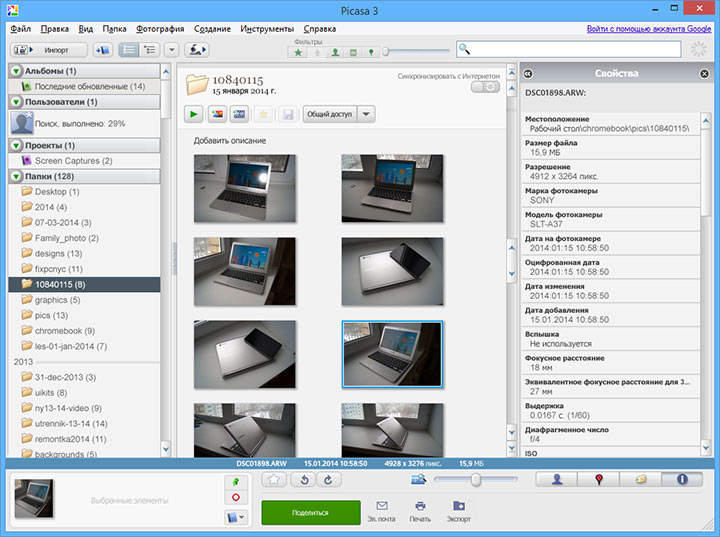This screenshot has width=720, height=537.
Task: Open the Создание menu
Action: (x=212, y=28)
